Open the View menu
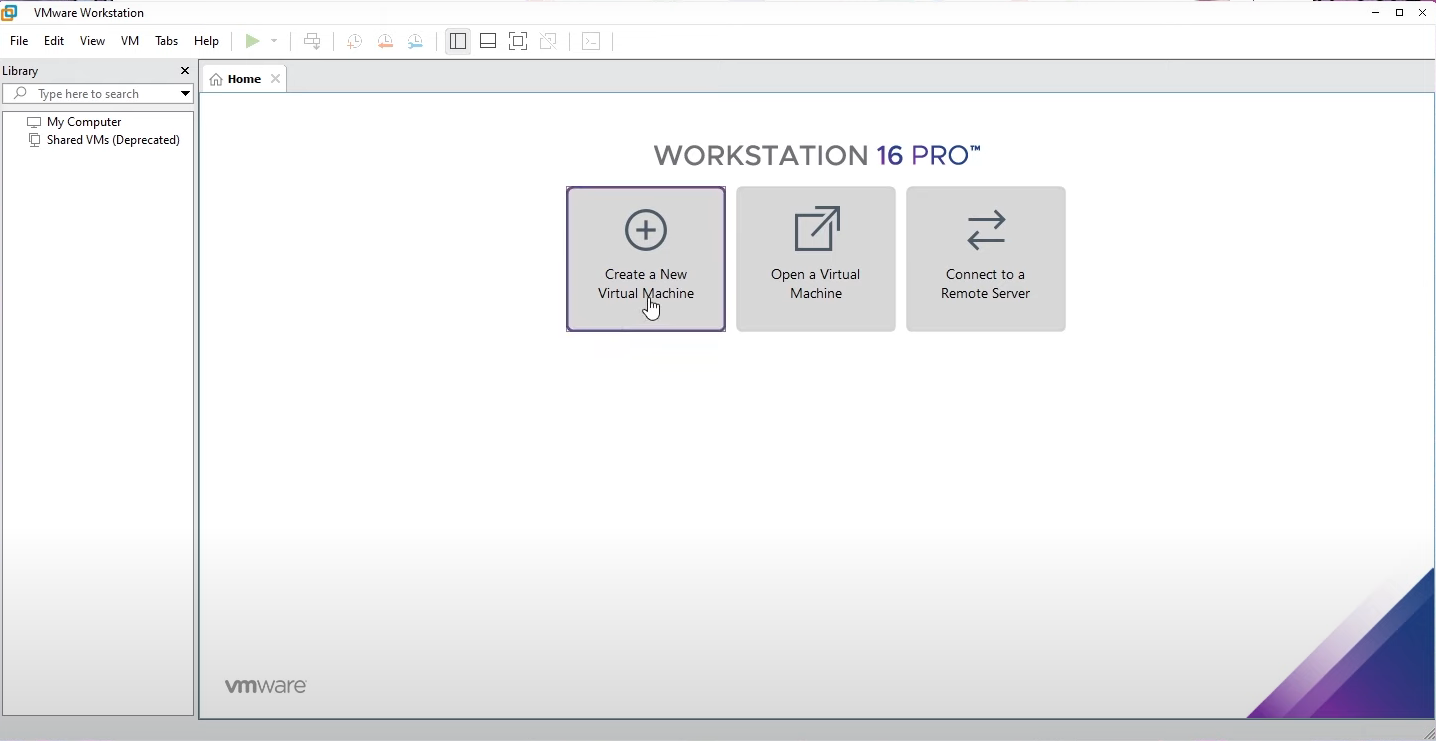The width and height of the screenshot is (1436, 741). click(93, 41)
